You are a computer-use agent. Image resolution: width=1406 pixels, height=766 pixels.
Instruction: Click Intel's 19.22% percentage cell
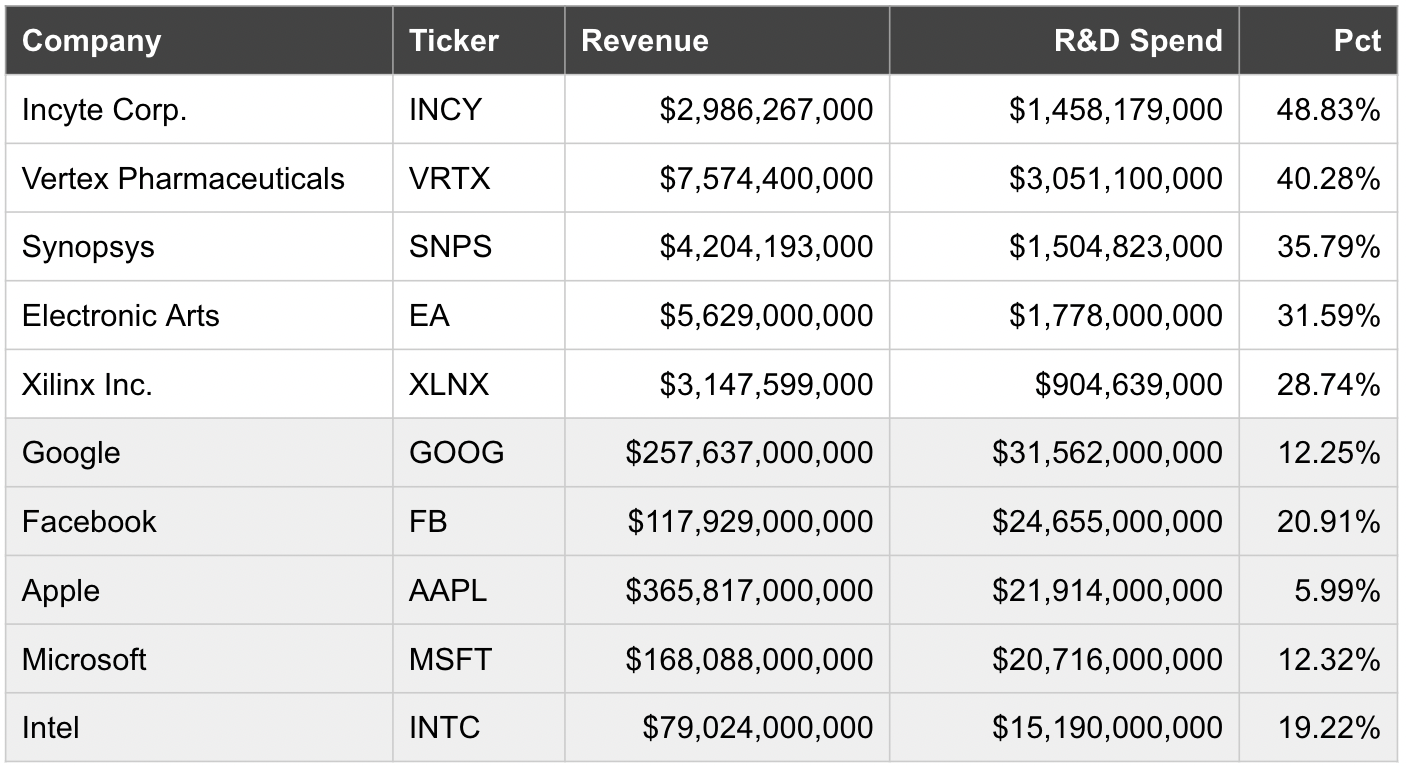(1329, 728)
